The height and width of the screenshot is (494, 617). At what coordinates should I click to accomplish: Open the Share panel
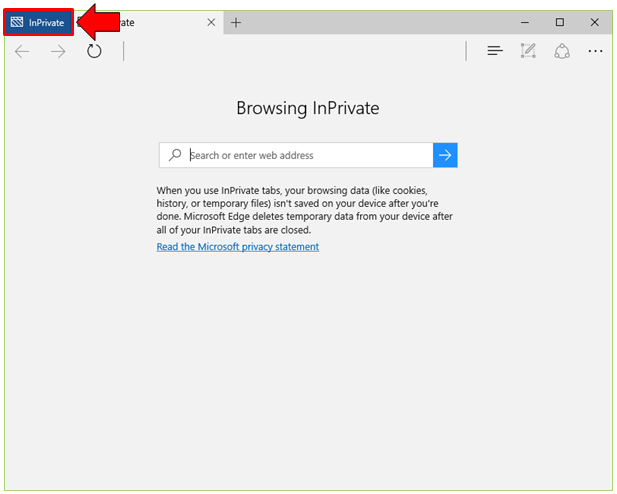(x=562, y=51)
